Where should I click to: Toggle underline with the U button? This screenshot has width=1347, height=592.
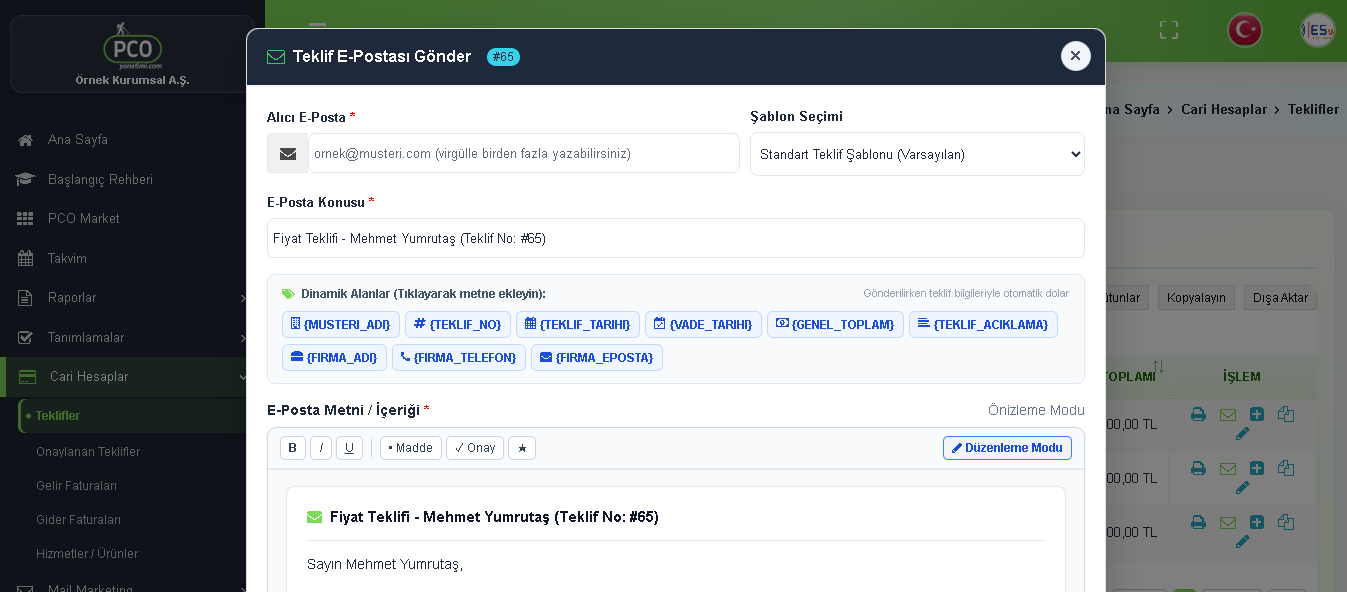(x=349, y=448)
